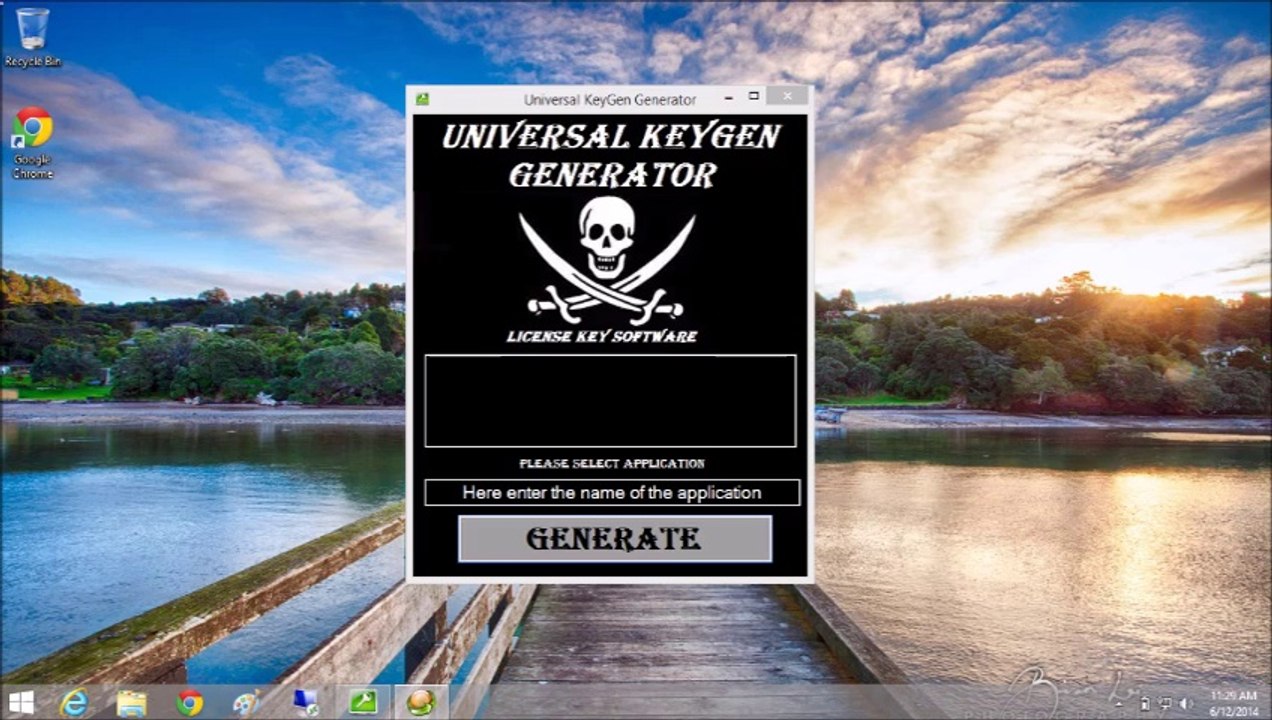
Task: Close the Universal KeyGen Generator window
Action: pyautogui.click(x=788, y=97)
